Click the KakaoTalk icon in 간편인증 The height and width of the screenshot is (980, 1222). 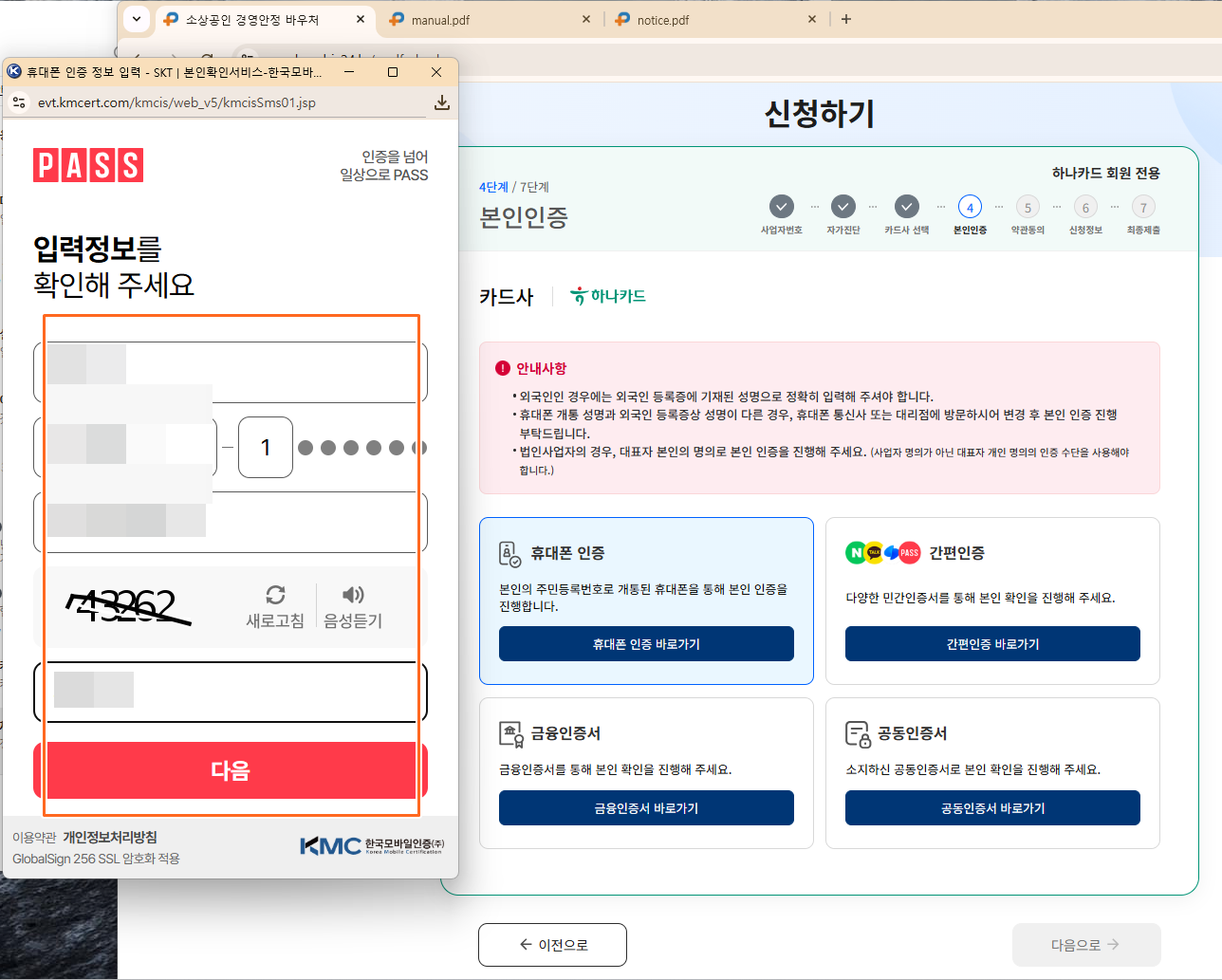(x=874, y=552)
